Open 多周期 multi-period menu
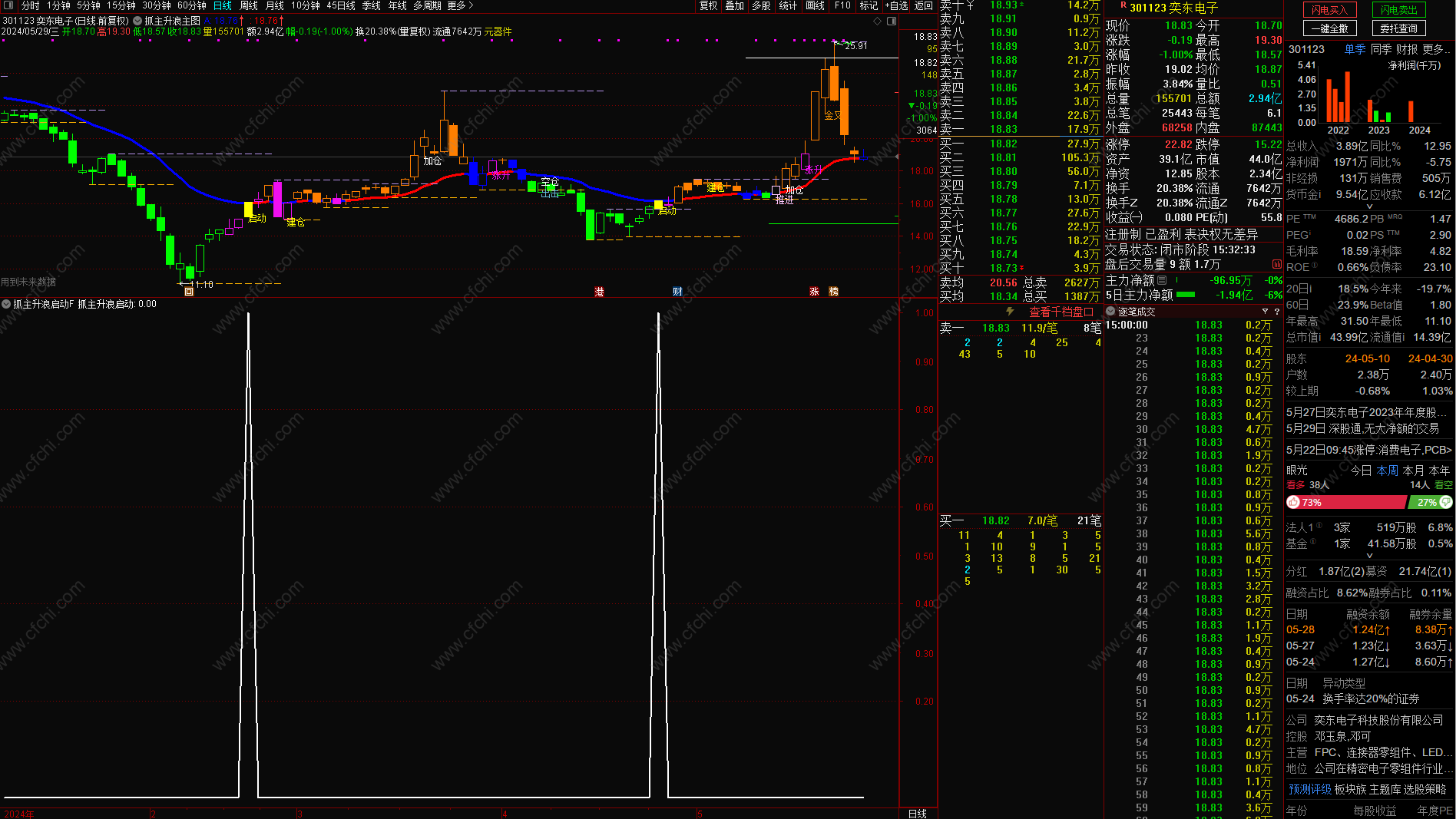Image resolution: width=1456 pixels, height=819 pixels. (x=427, y=5)
